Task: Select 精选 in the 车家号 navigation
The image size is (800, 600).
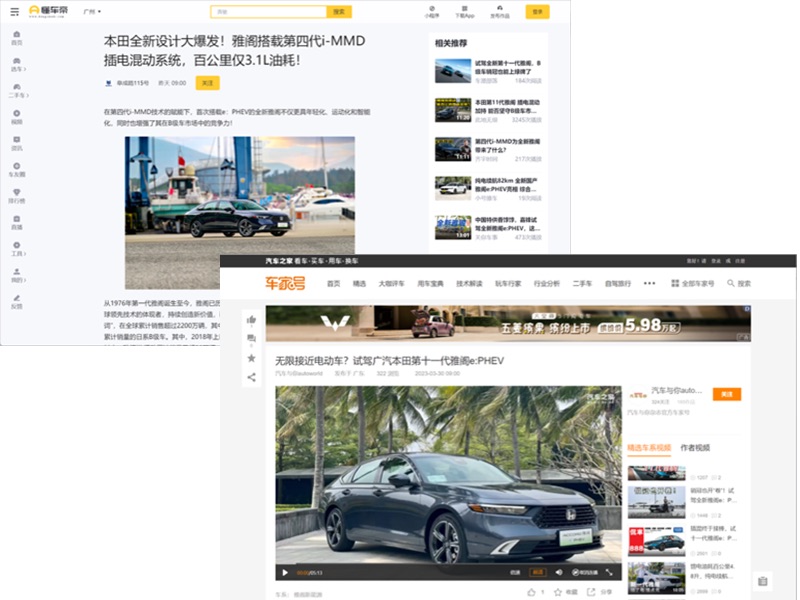Action: click(x=359, y=283)
